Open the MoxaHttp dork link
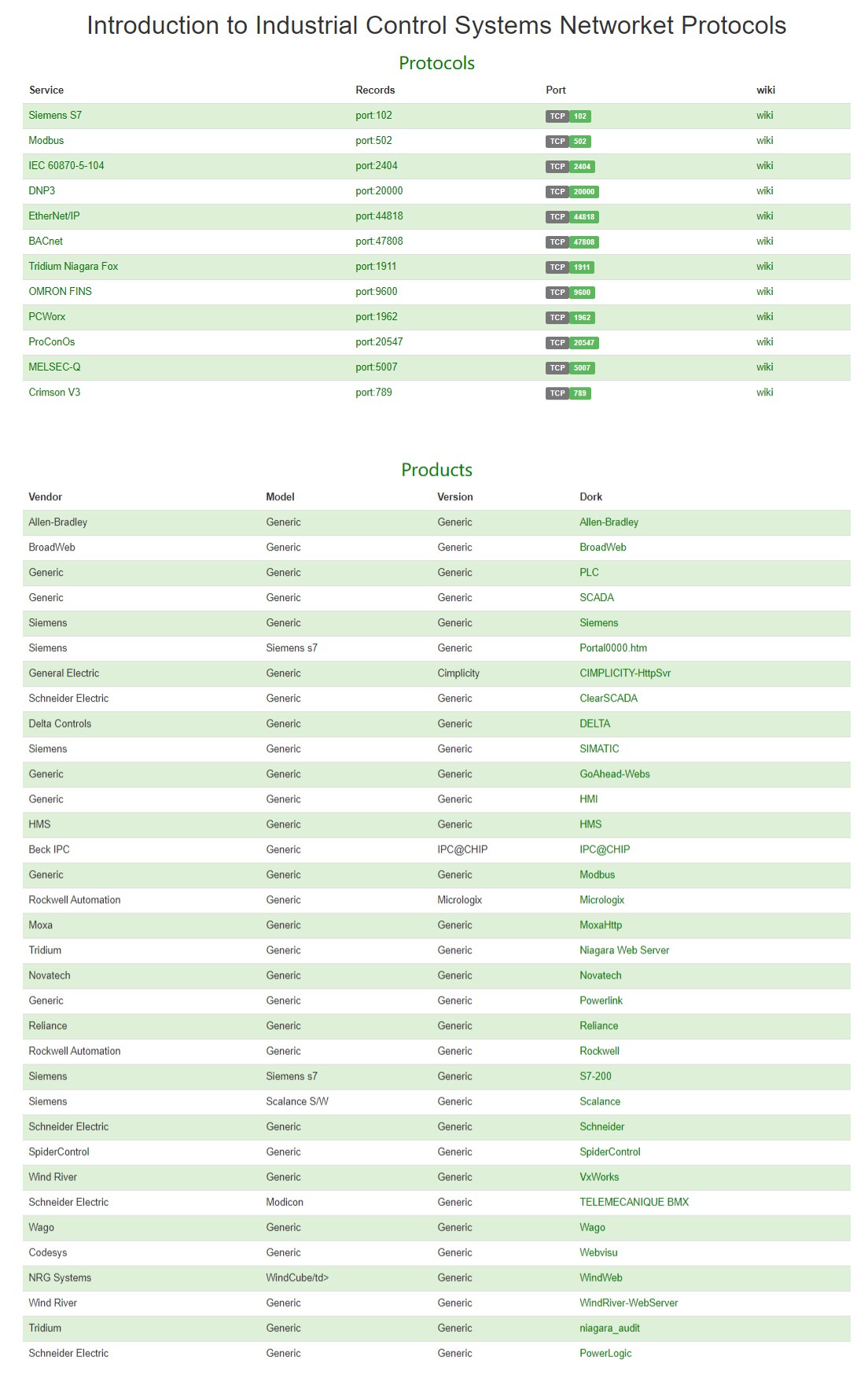This screenshot has height=1379, width=868. pyautogui.click(x=601, y=925)
